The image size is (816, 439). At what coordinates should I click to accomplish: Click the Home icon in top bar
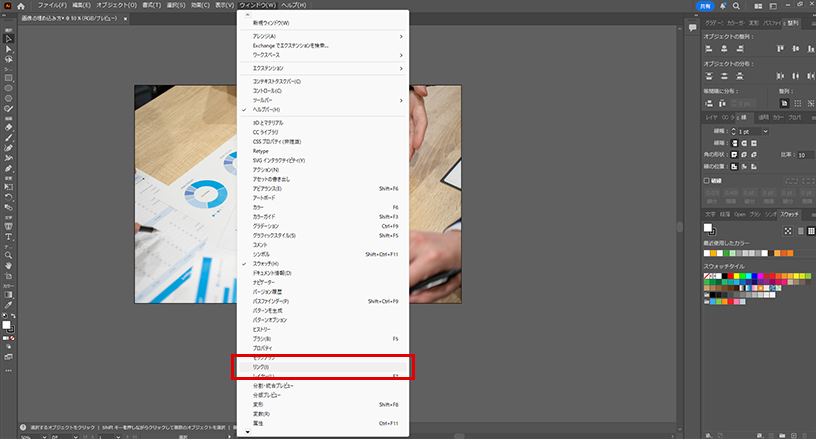[x=20, y=6]
